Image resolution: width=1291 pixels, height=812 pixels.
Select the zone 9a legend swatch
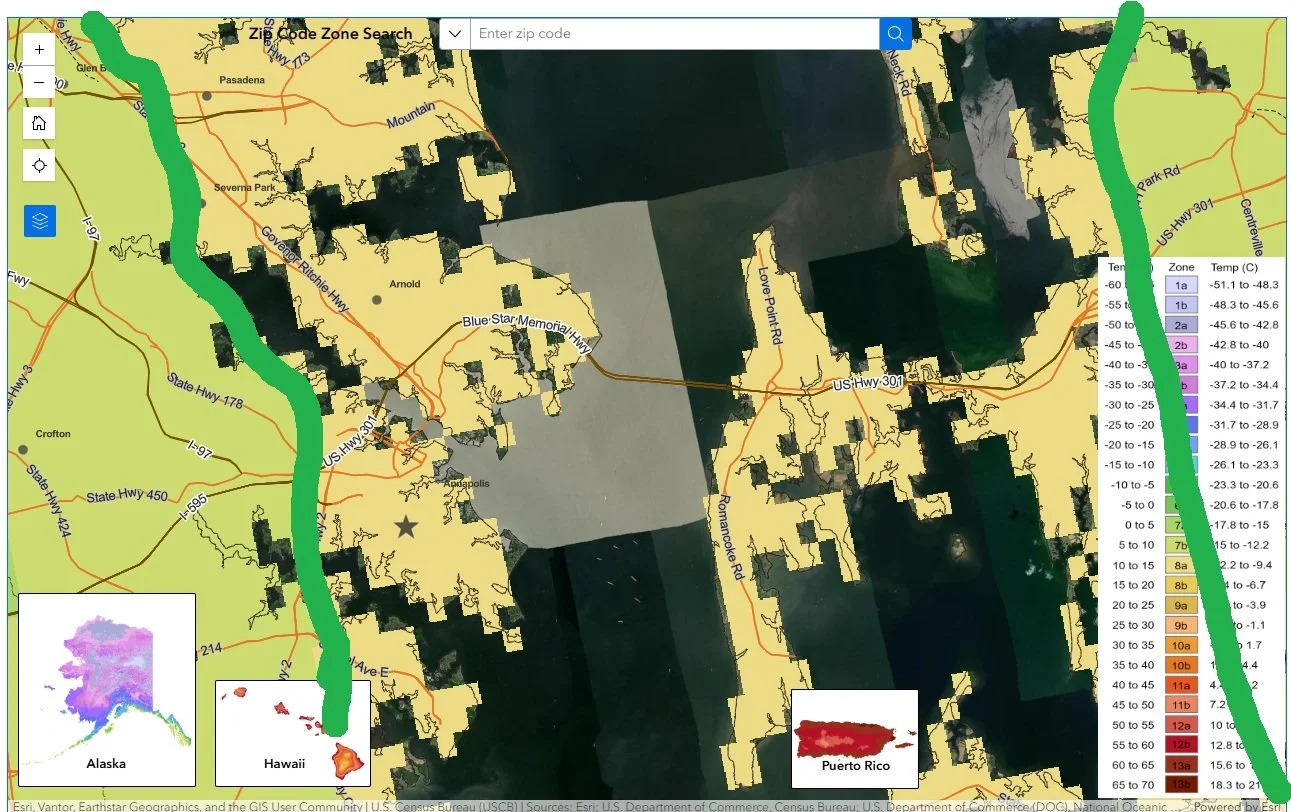(1181, 605)
